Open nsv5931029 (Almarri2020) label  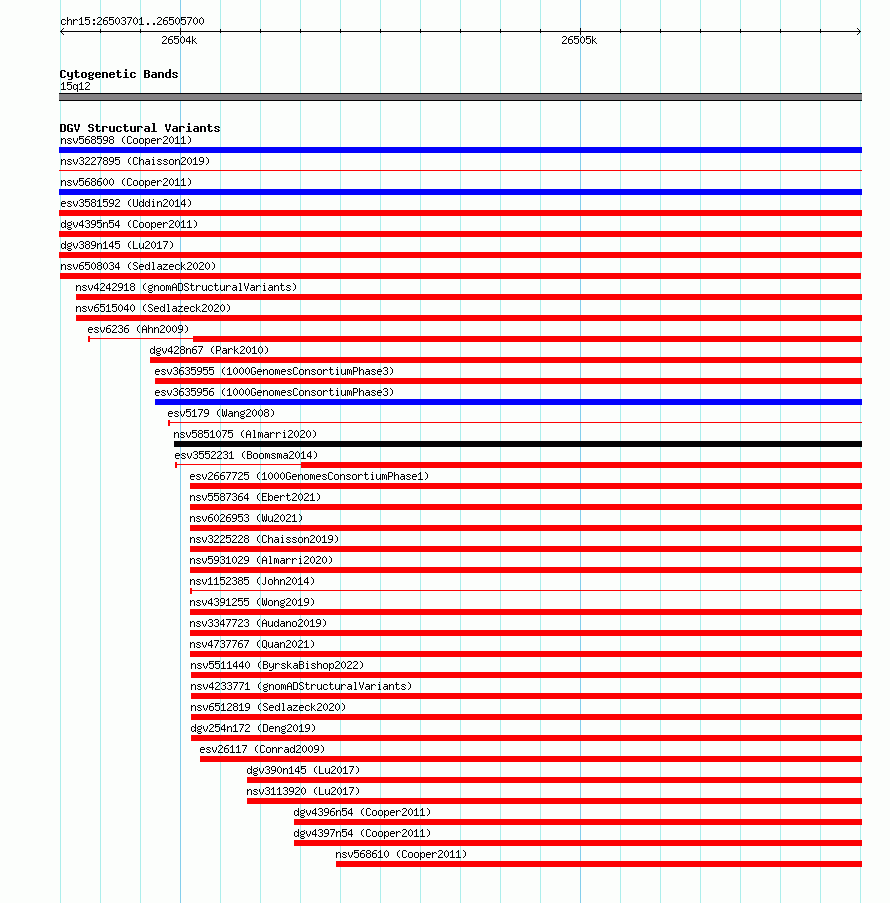(261, 561)
